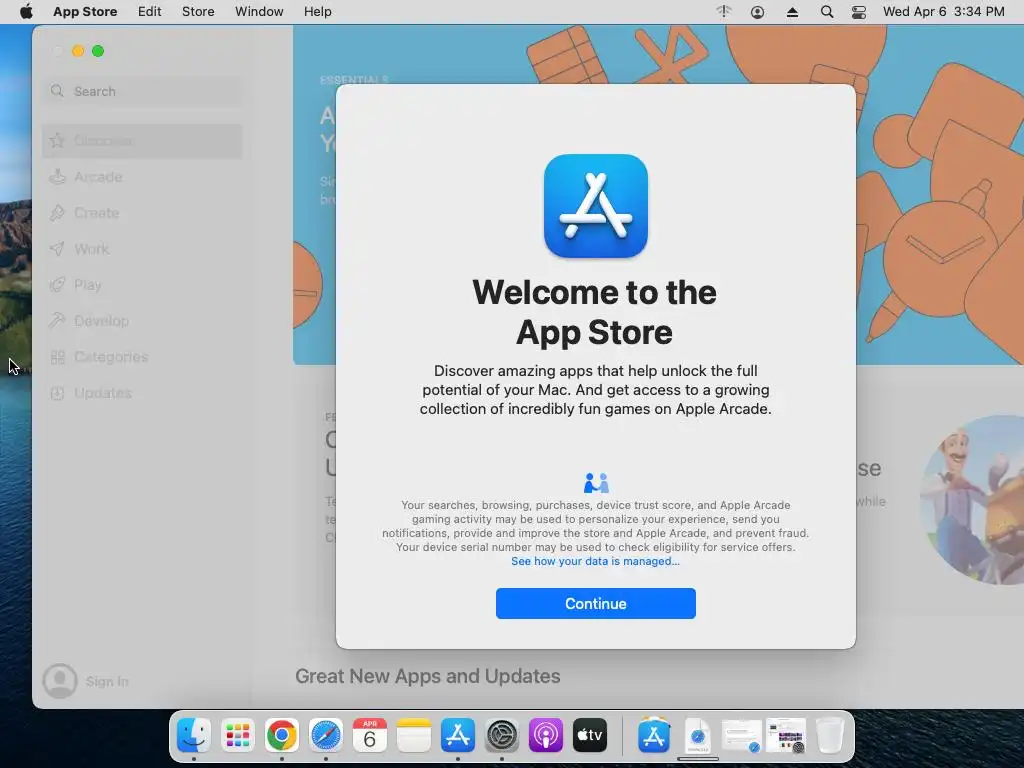This screenshot has height=768, width=1024.
Task: Select Arcade in the sidebar
Action: (x=142, y=177)
